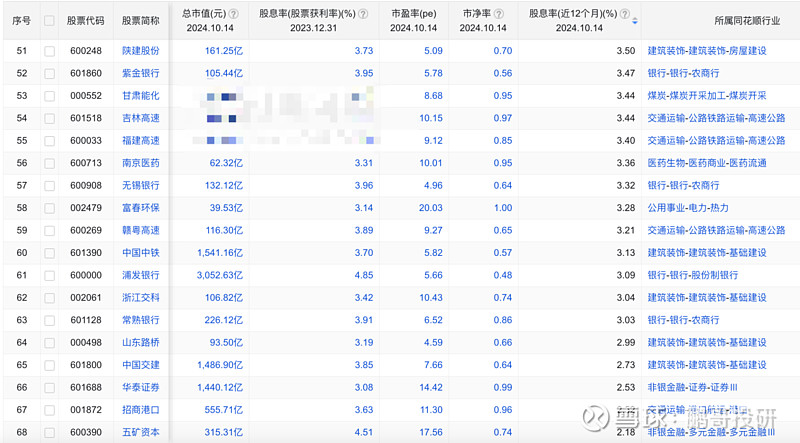Screen dimensions: 800x443
Task: Open stock link 华泰证券
Action: pos(141,387)
